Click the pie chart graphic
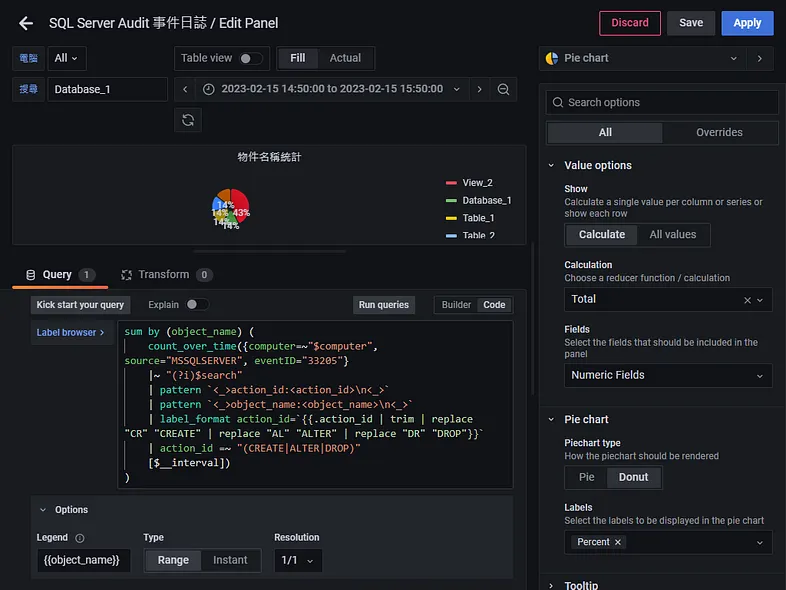The height and width of the screenshot is (590, 786). coord(231,208)
